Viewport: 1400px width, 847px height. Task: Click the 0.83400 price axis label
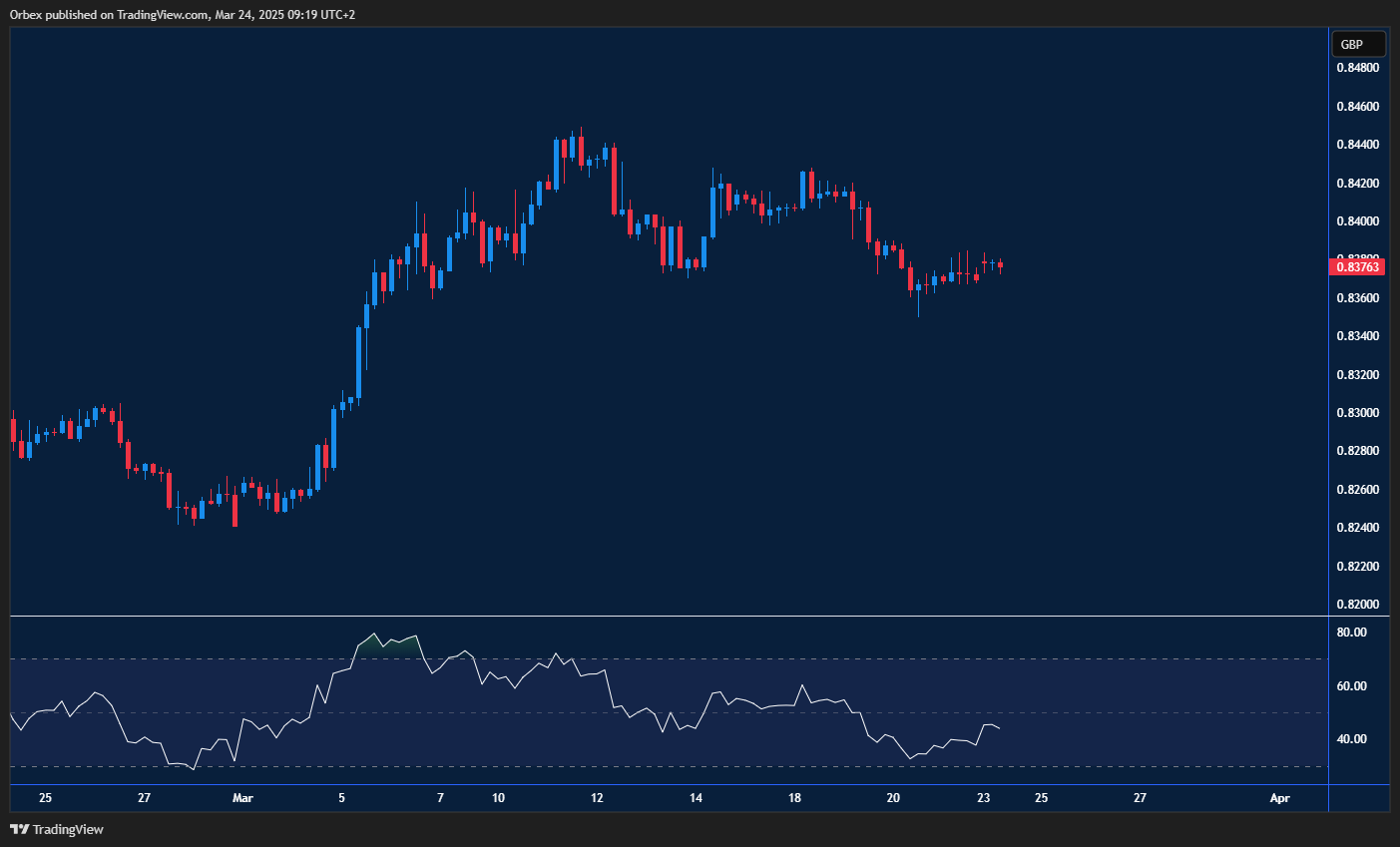coord(1357,335)
